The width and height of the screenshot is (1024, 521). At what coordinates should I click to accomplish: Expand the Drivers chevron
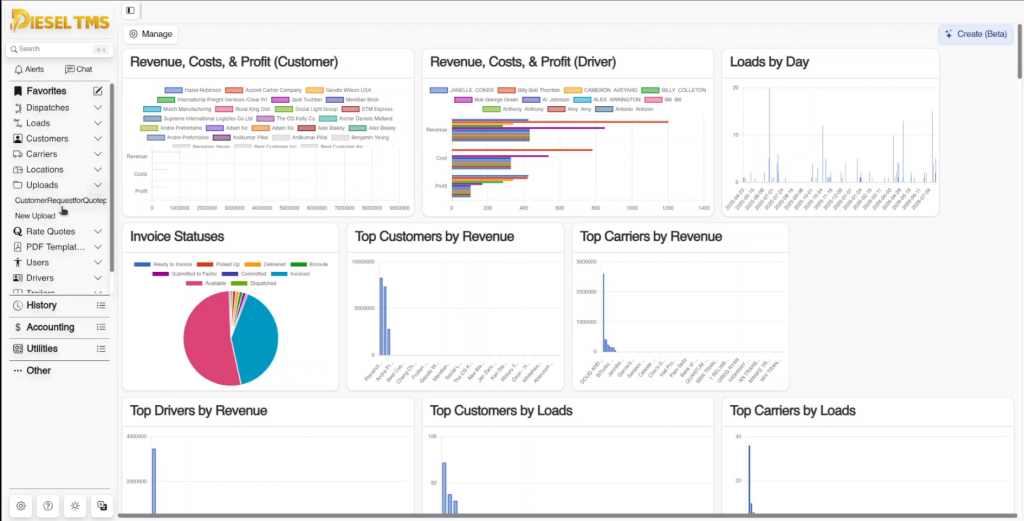click(97, 278)
